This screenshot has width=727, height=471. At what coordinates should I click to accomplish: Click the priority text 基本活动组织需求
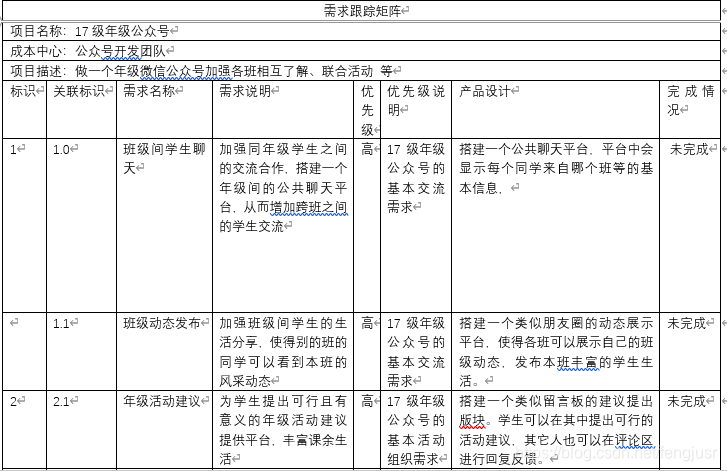pos(416,449)
